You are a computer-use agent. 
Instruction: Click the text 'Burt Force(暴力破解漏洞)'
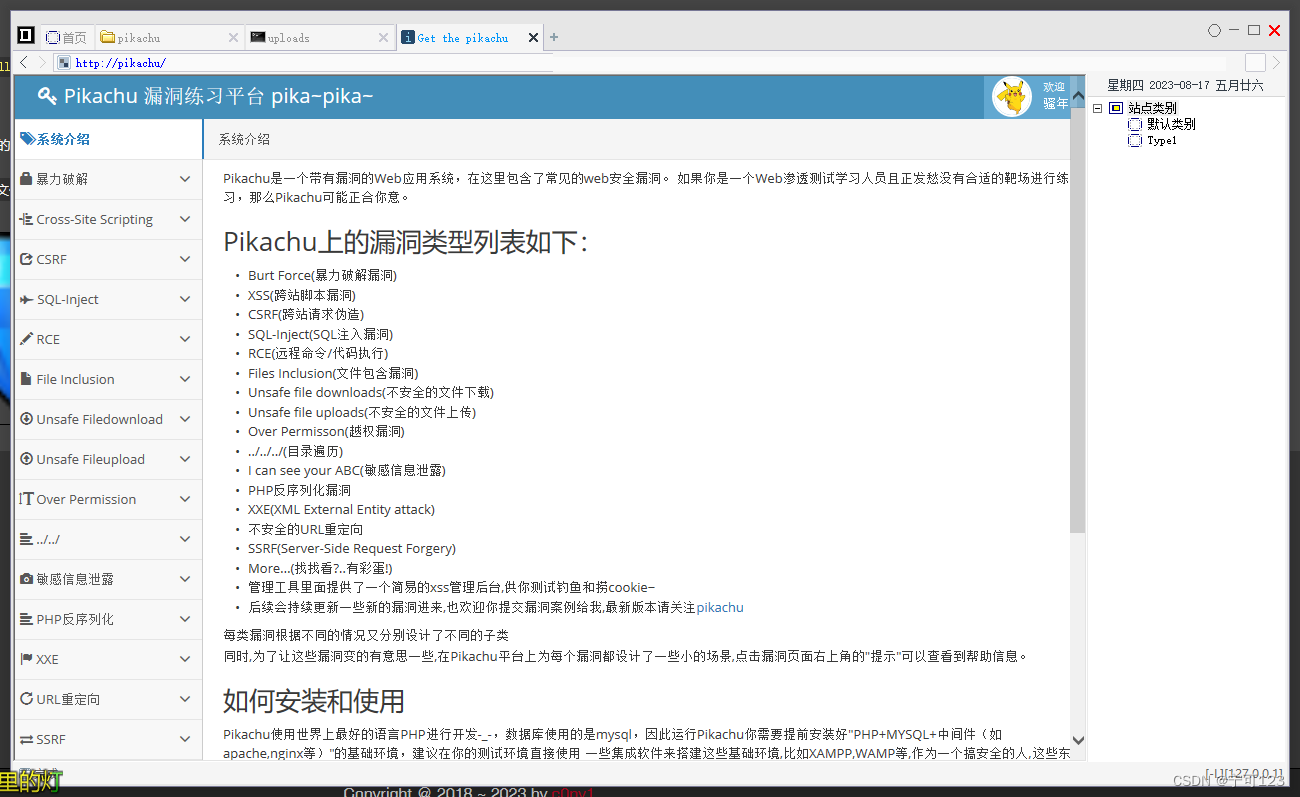click(x=322, y=275)
